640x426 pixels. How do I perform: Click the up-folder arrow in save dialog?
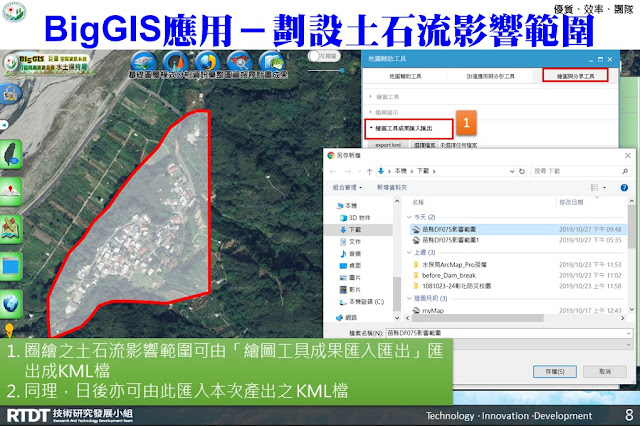(x=369, y=171)
